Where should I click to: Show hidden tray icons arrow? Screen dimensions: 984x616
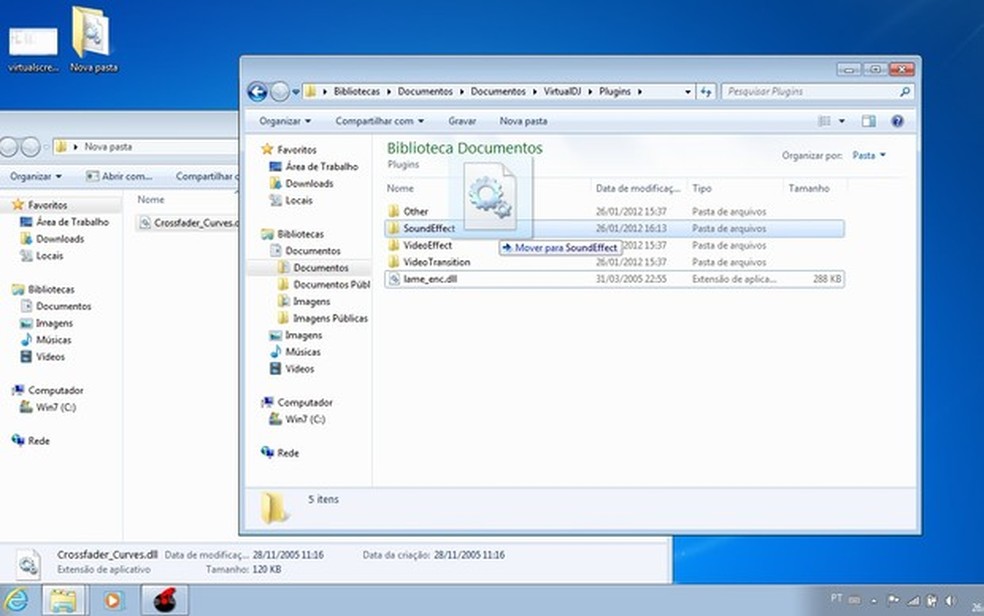pyautogui.click(x=873, y=601)
